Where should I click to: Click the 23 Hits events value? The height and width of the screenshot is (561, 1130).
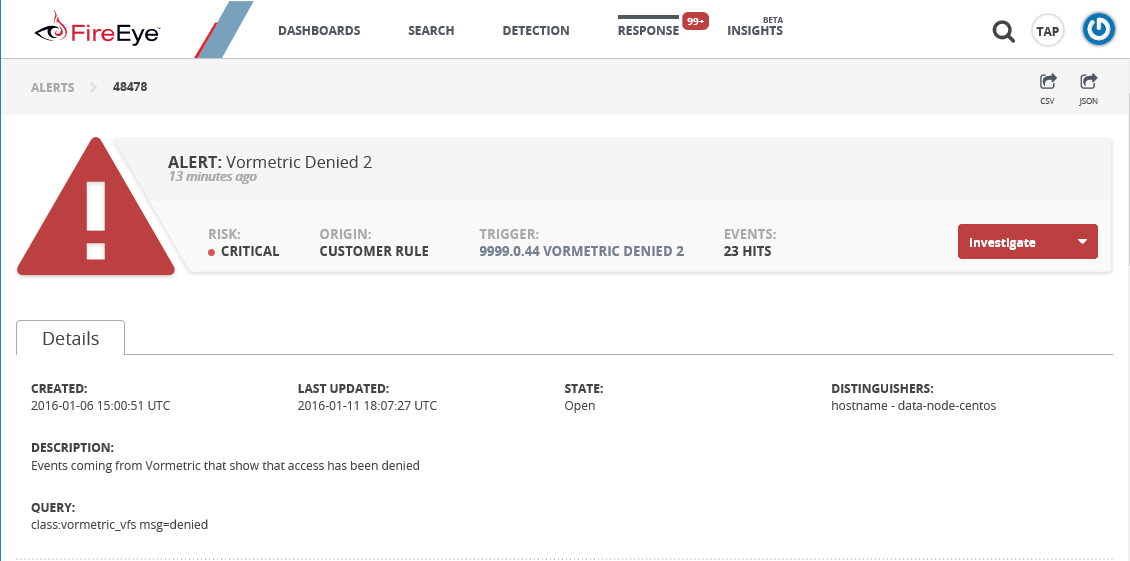click(747, 251)
